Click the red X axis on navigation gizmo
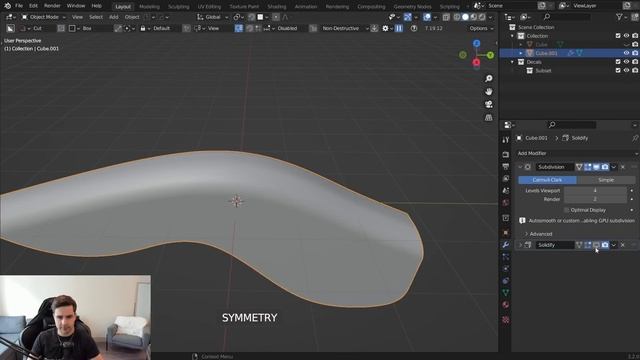 [x=476, y=62]
